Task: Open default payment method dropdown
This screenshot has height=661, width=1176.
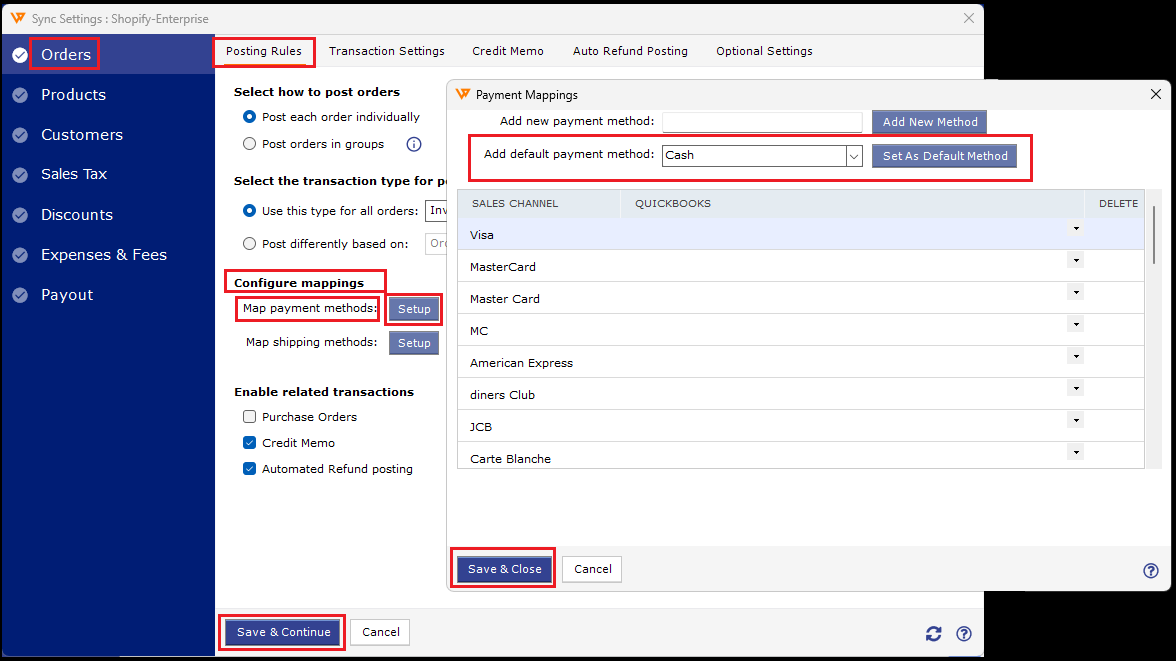Action: [x=854, y=156]
